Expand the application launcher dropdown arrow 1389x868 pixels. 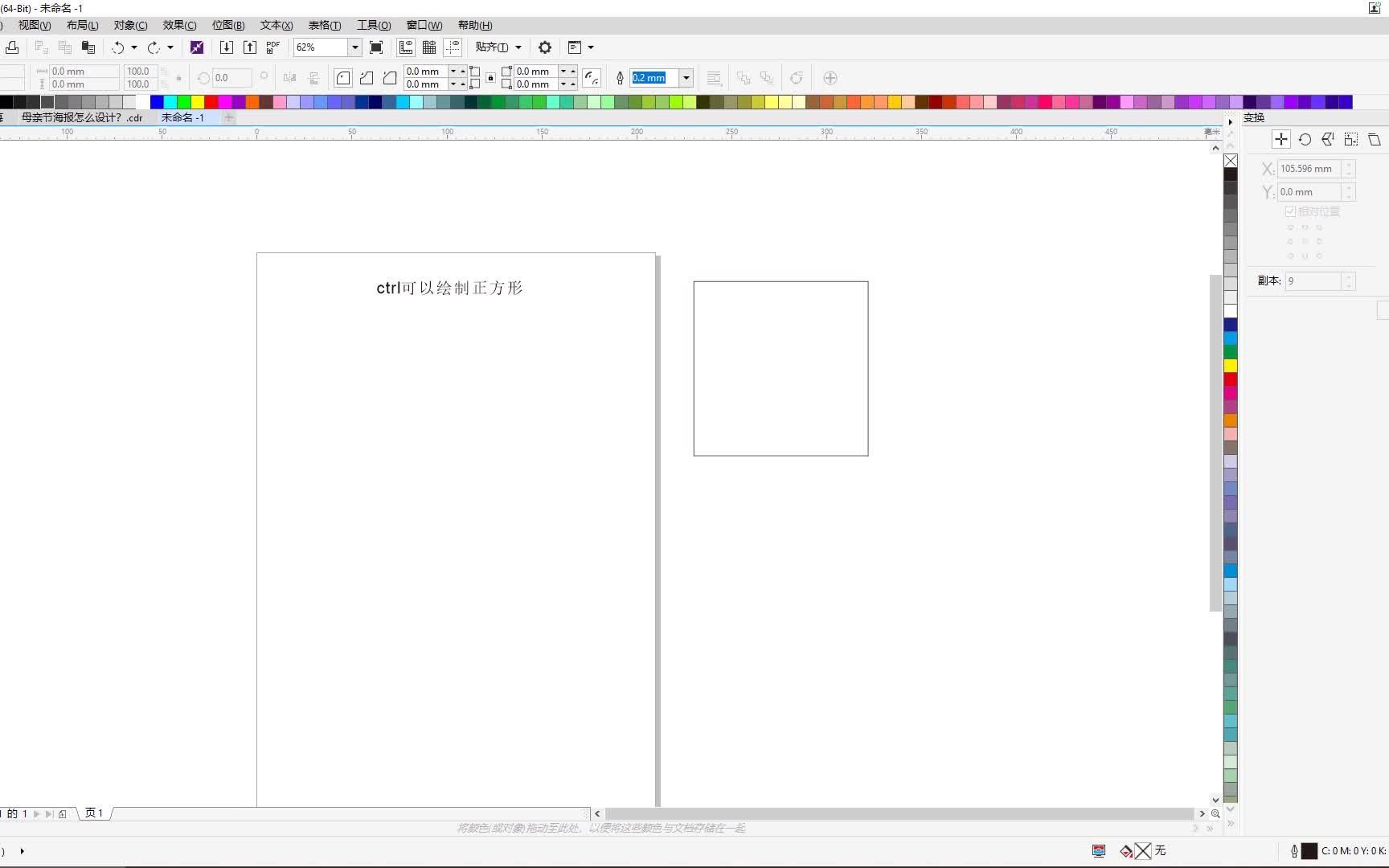(x=591, y=47)
